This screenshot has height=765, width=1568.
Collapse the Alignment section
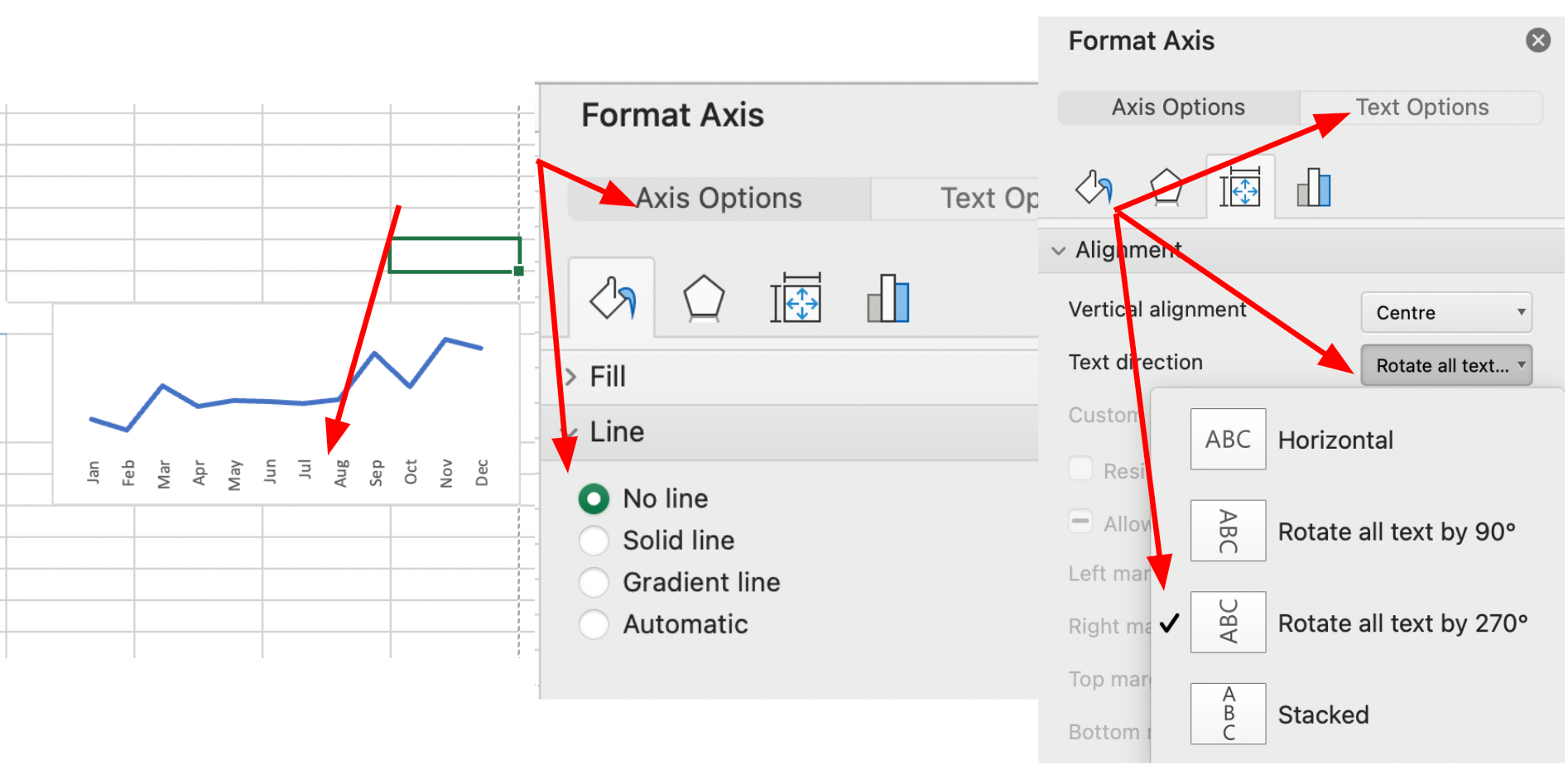tap(1059, 250)
